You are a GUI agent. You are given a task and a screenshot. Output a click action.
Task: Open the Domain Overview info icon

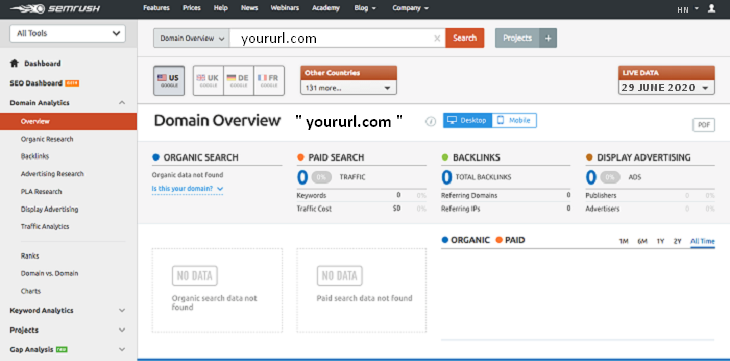coord(431,121)
